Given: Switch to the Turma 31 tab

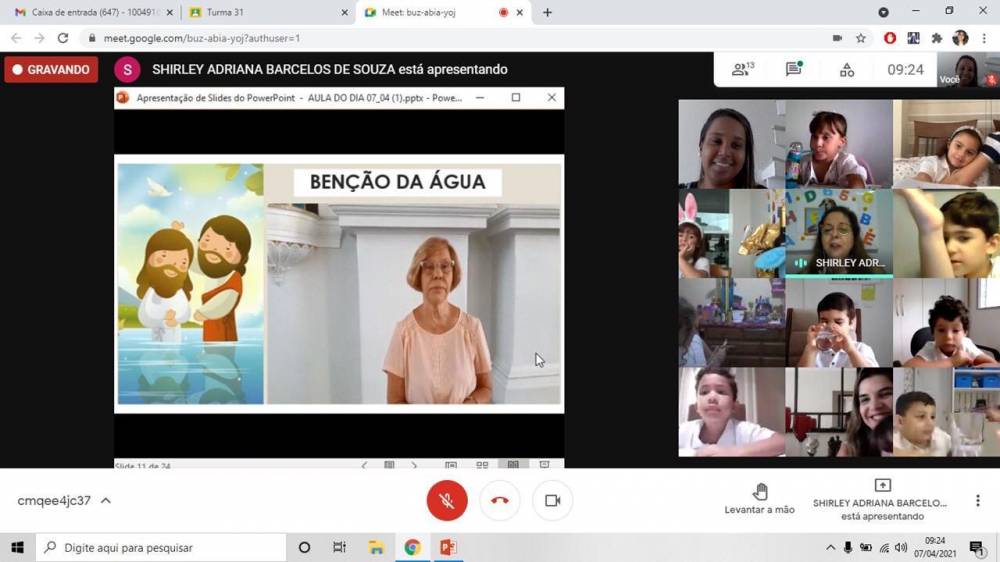Looking at the screenshot, I should (265, 12).
